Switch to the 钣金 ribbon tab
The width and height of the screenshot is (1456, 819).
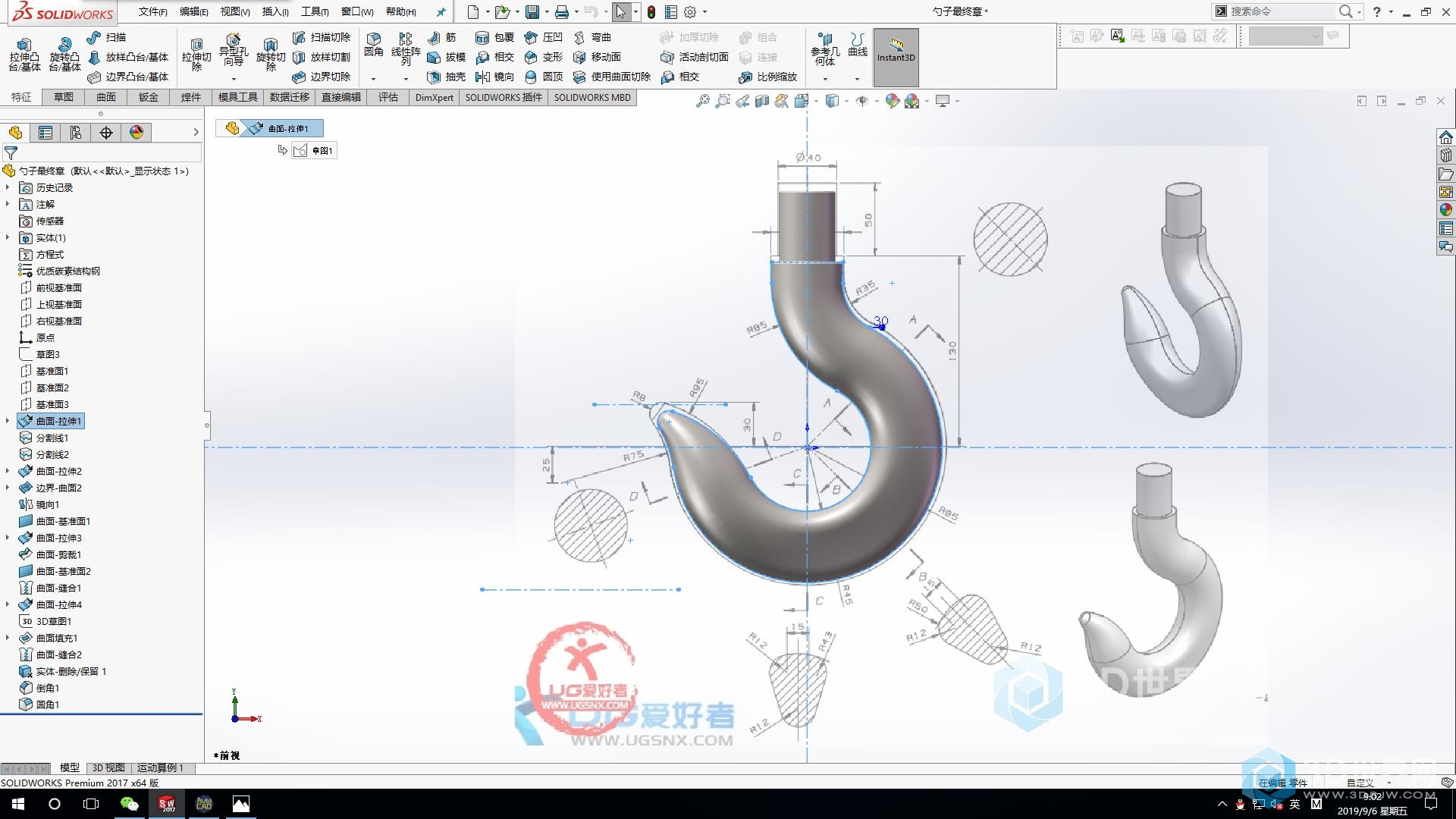click(149, 97)
